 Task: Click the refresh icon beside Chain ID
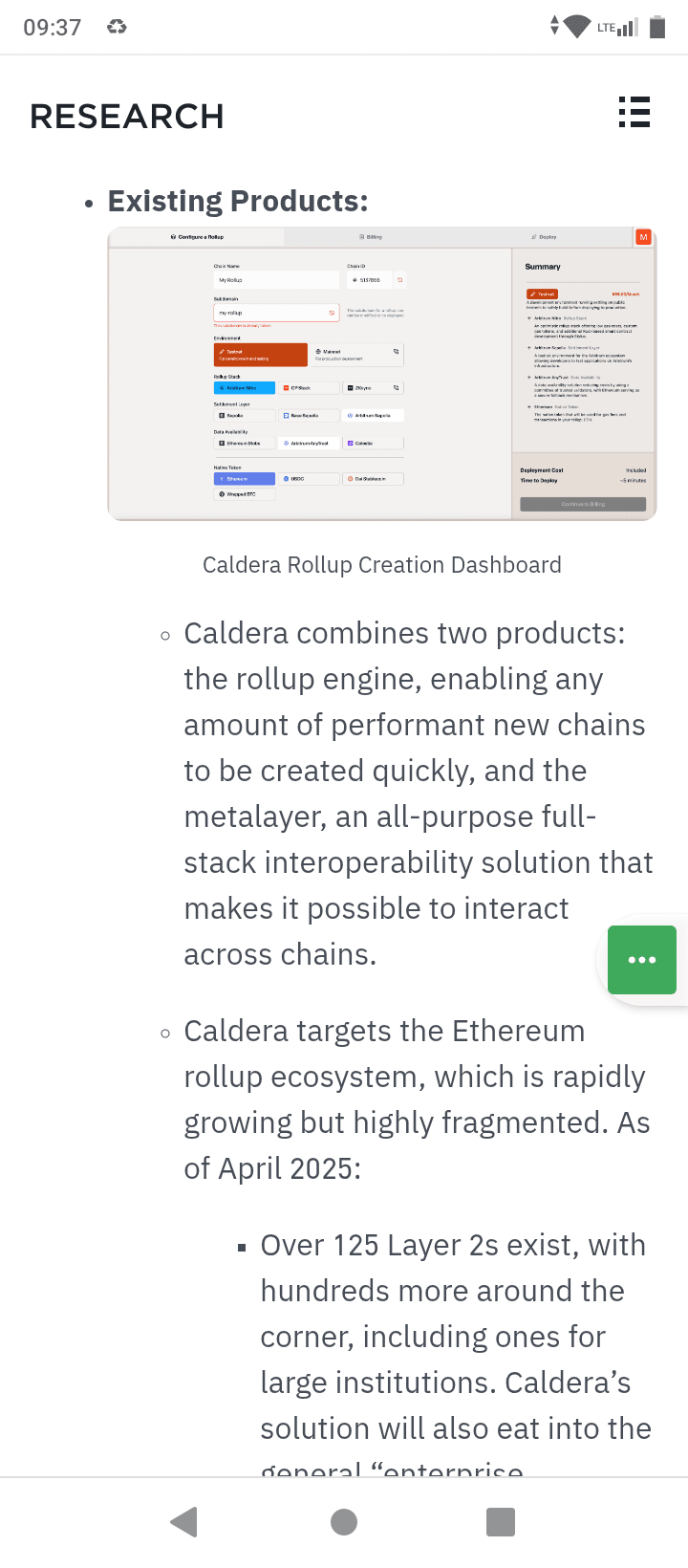400,280
